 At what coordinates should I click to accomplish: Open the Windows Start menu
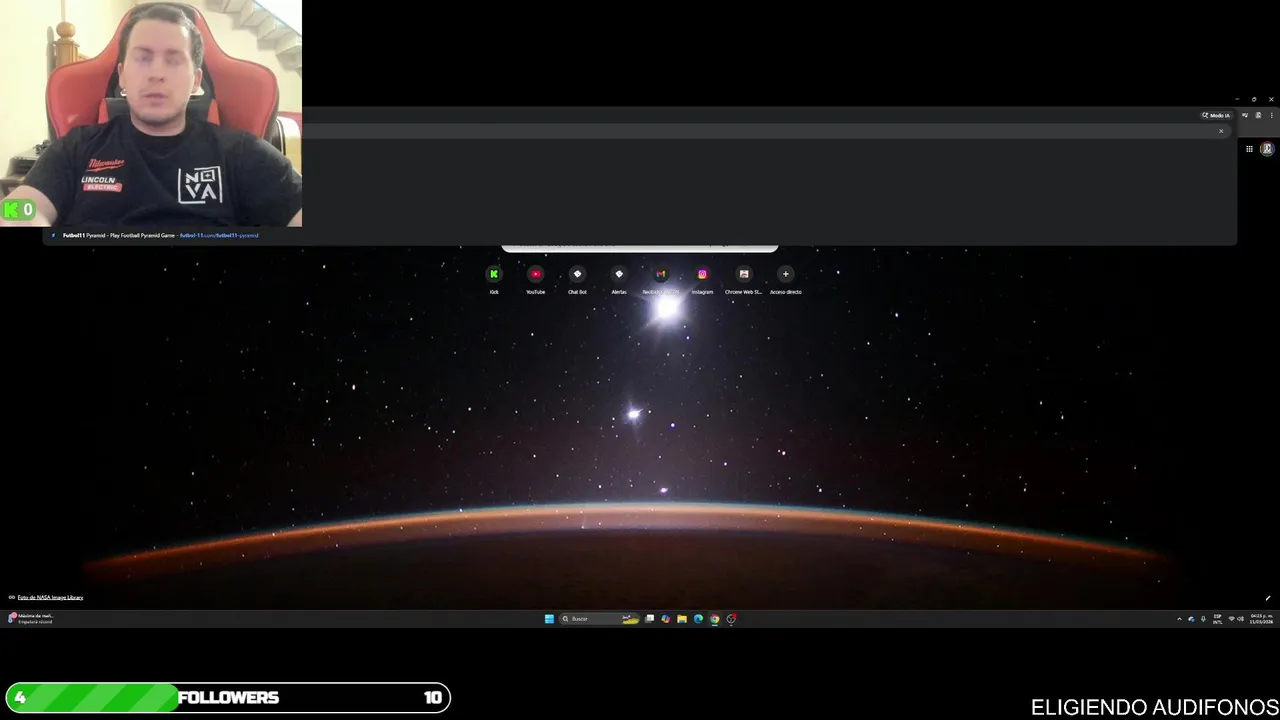(x=549, y=619)
